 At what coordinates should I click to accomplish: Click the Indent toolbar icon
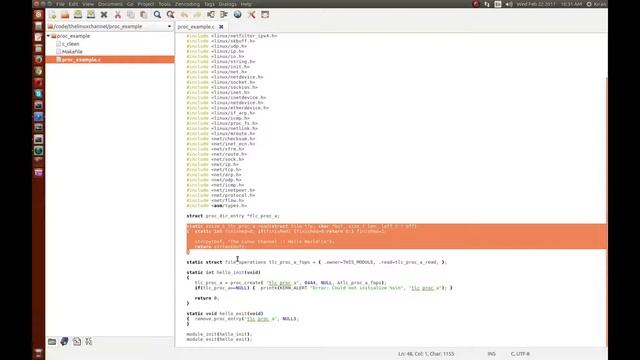(224, 15)
